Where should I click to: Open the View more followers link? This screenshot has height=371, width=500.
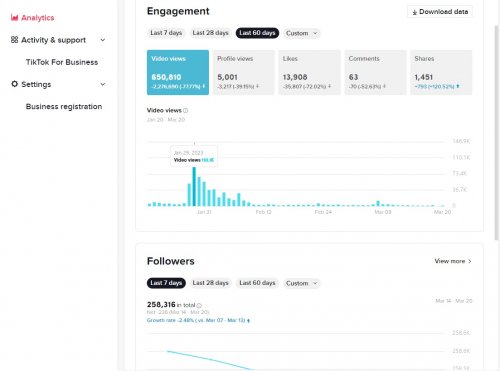point(453,261)
